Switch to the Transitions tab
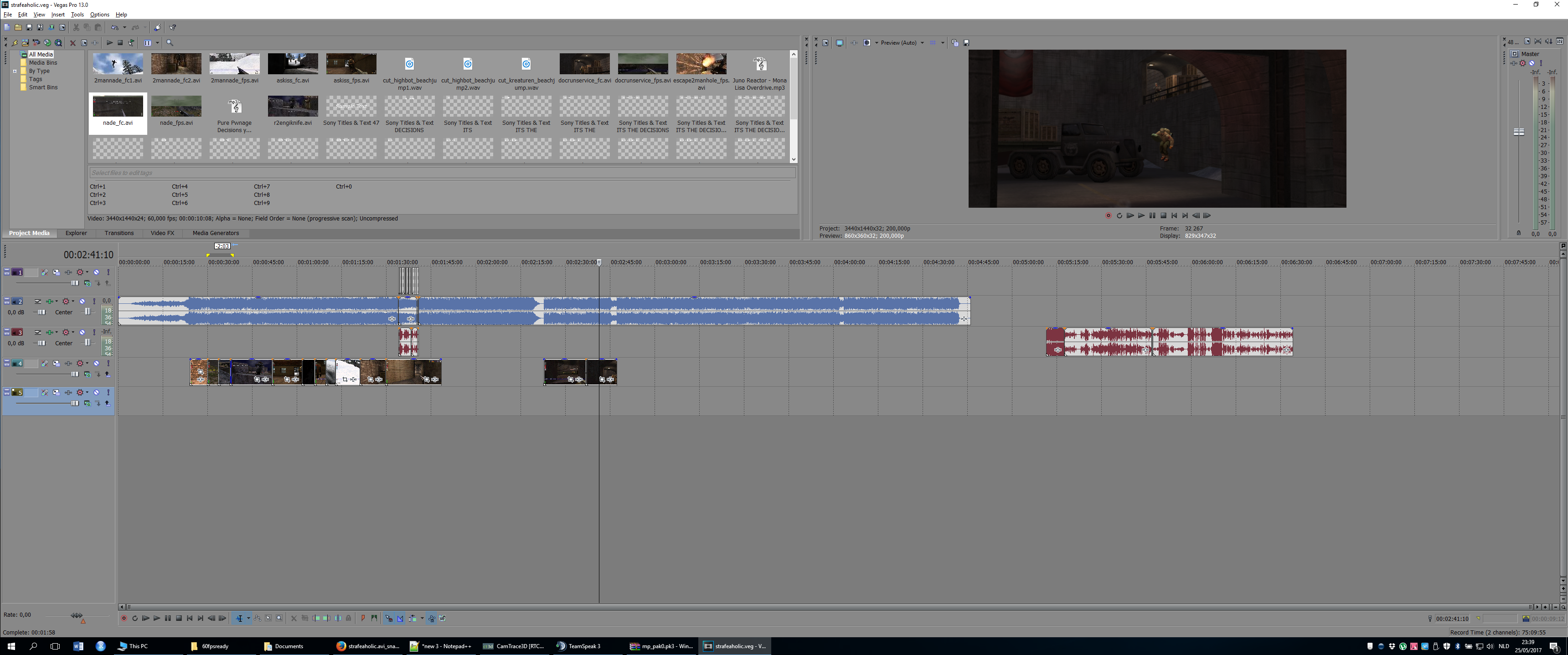The height and width of the screenshot is (655, 1568). click(119, 233)
